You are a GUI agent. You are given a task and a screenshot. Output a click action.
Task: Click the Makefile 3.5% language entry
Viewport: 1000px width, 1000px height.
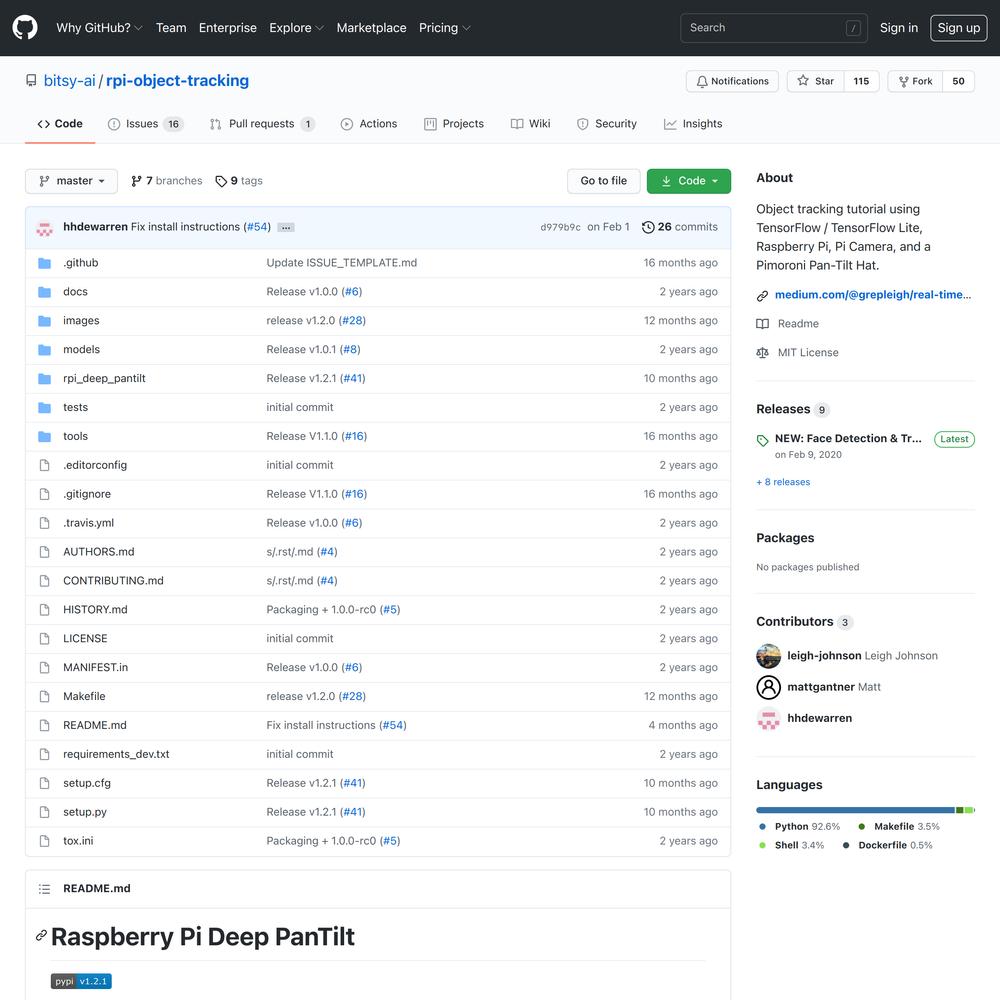[899, 827]
